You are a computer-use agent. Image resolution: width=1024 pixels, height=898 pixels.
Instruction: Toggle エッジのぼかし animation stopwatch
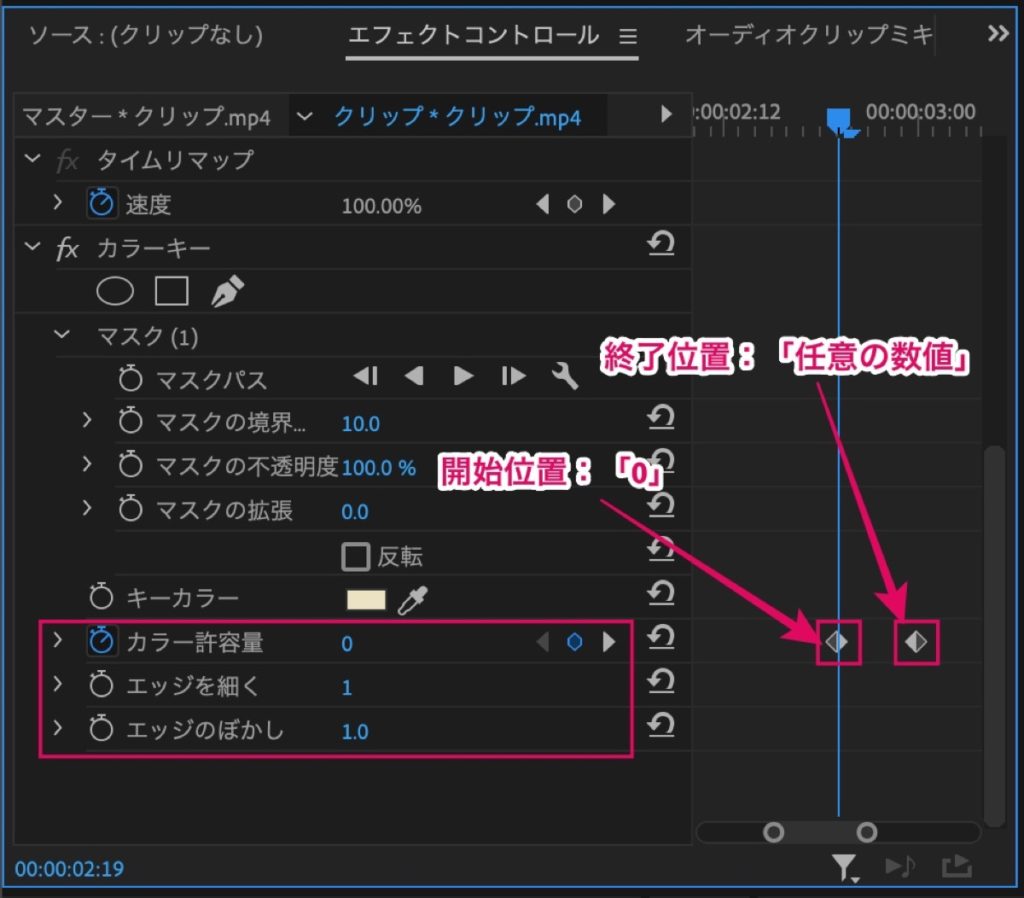[x=101, y=728]
